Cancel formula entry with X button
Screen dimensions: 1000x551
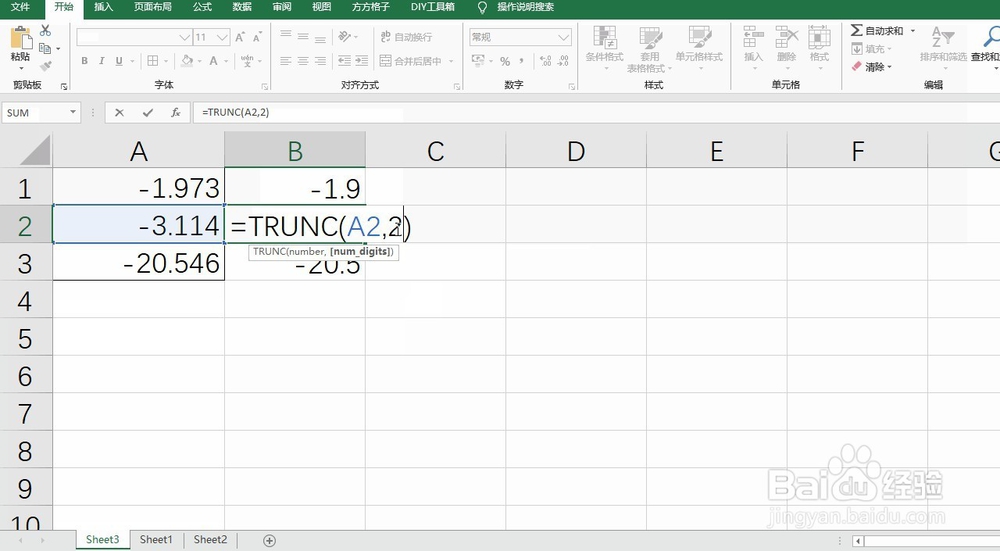[x=119, y=112]
